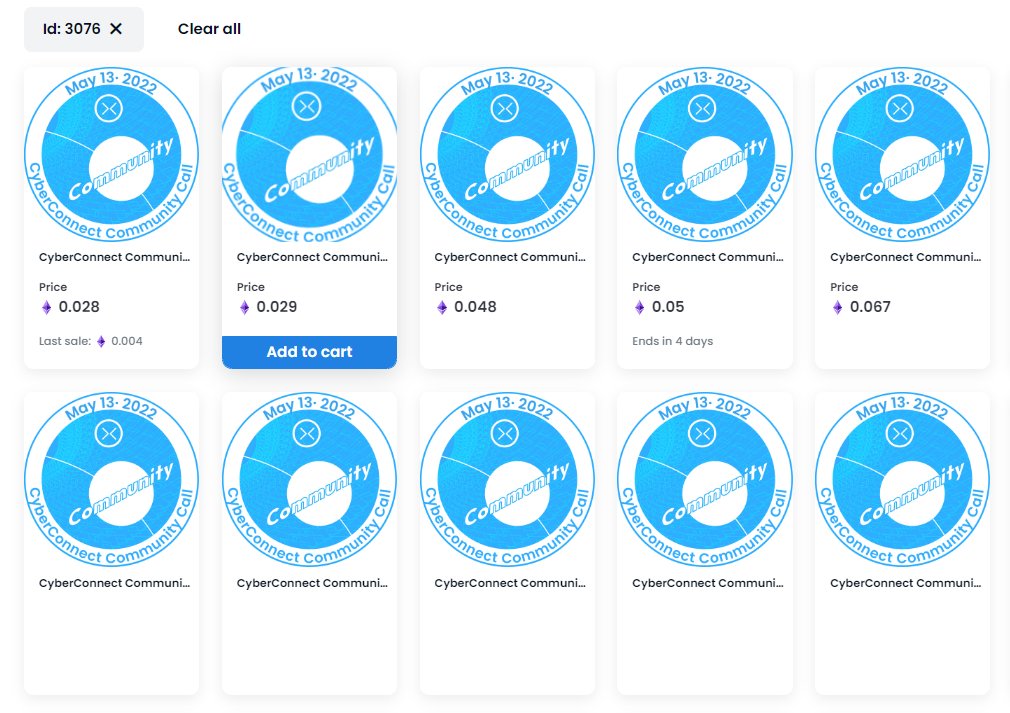1010x713 pixels.
Task: Click title of the 0.028 priced card
Action: pos(115,257)
